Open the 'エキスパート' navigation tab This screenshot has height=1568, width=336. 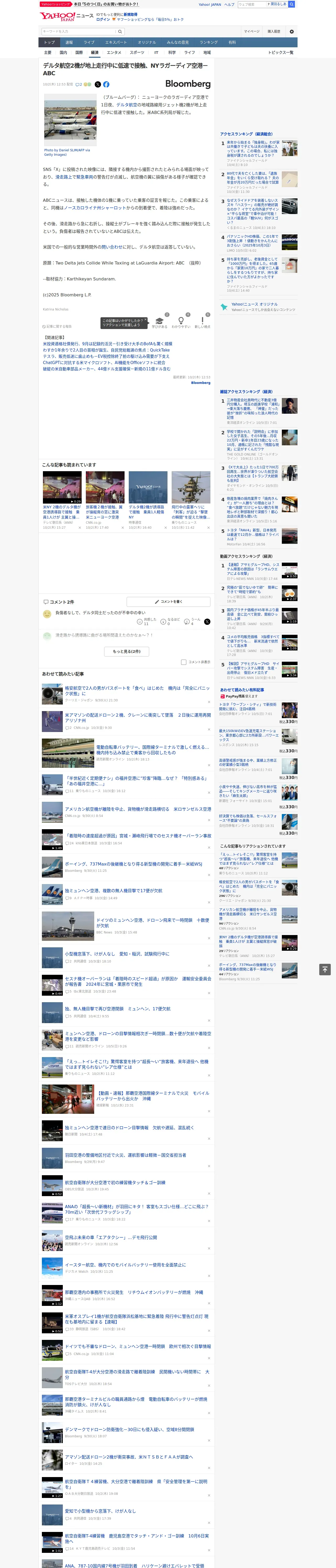point(116,43)
